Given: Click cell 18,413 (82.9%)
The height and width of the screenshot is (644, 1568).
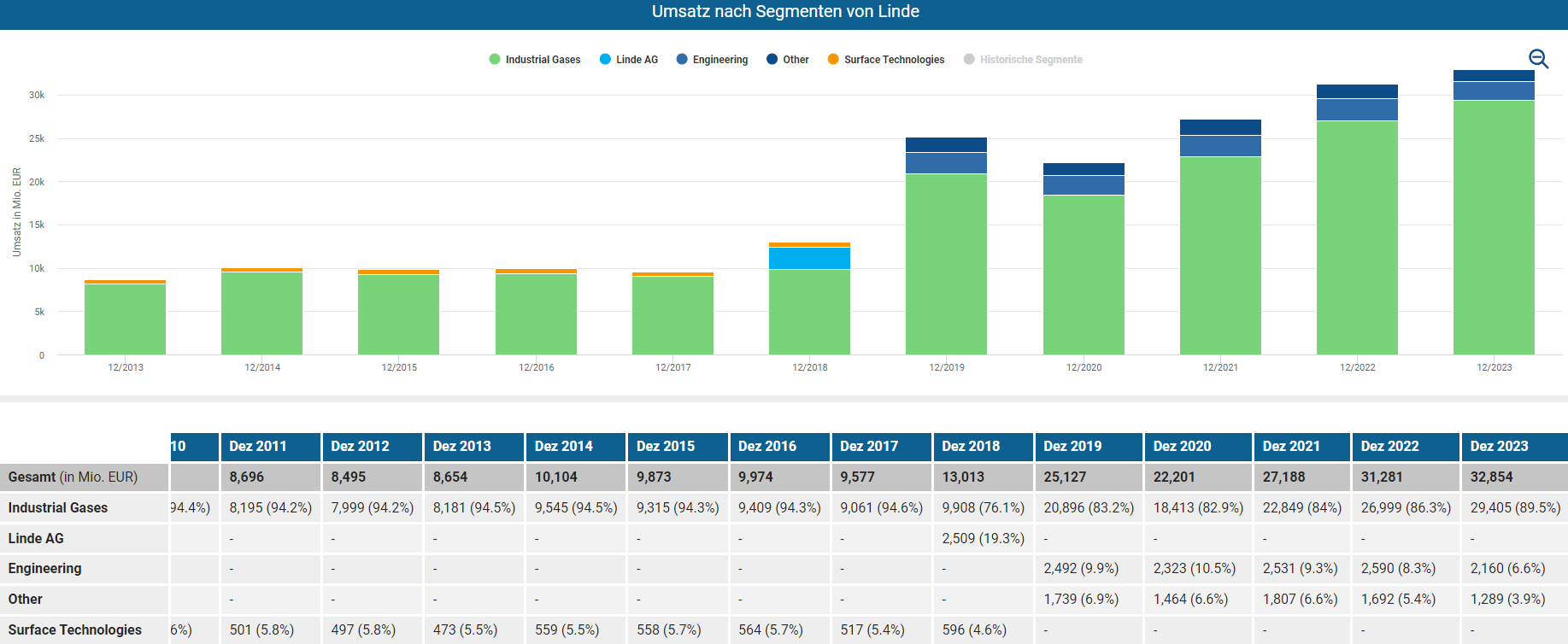Looking at the screenshot, I should tap(1198, 508).
